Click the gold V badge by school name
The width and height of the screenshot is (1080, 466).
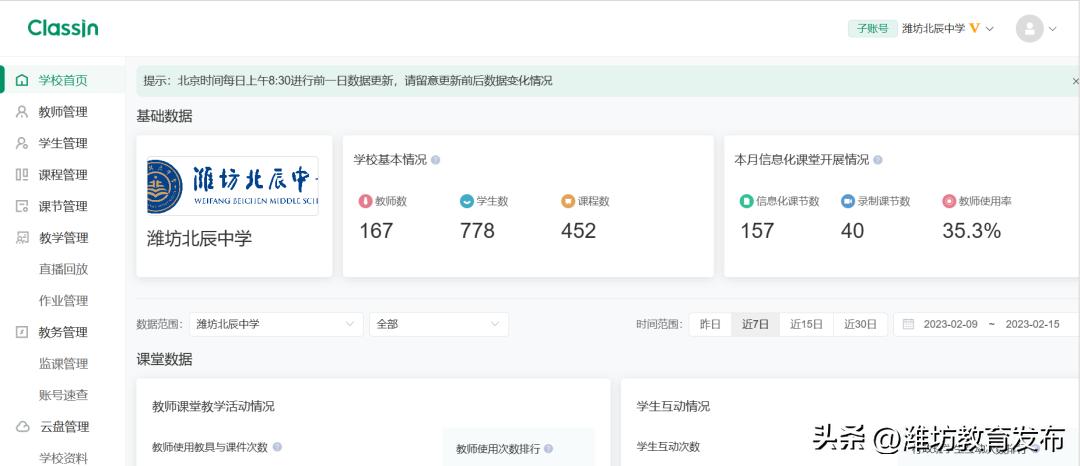tap(974, 28)
